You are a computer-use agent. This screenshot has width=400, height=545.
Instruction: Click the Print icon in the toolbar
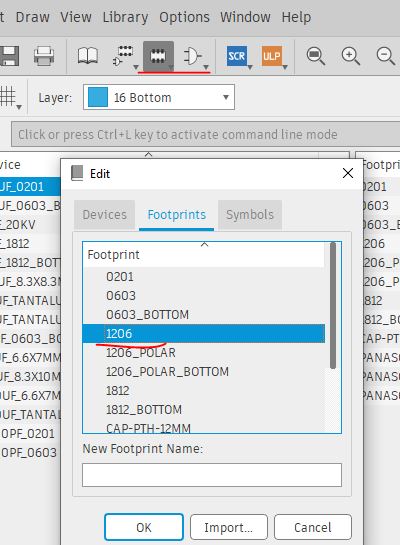click(44, 56)
